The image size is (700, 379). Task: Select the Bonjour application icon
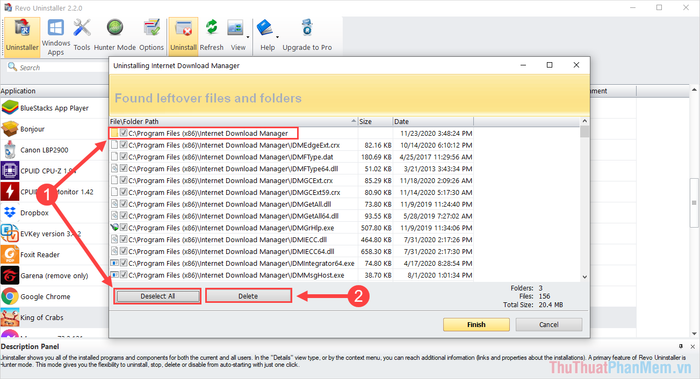[x=10, y=129]
